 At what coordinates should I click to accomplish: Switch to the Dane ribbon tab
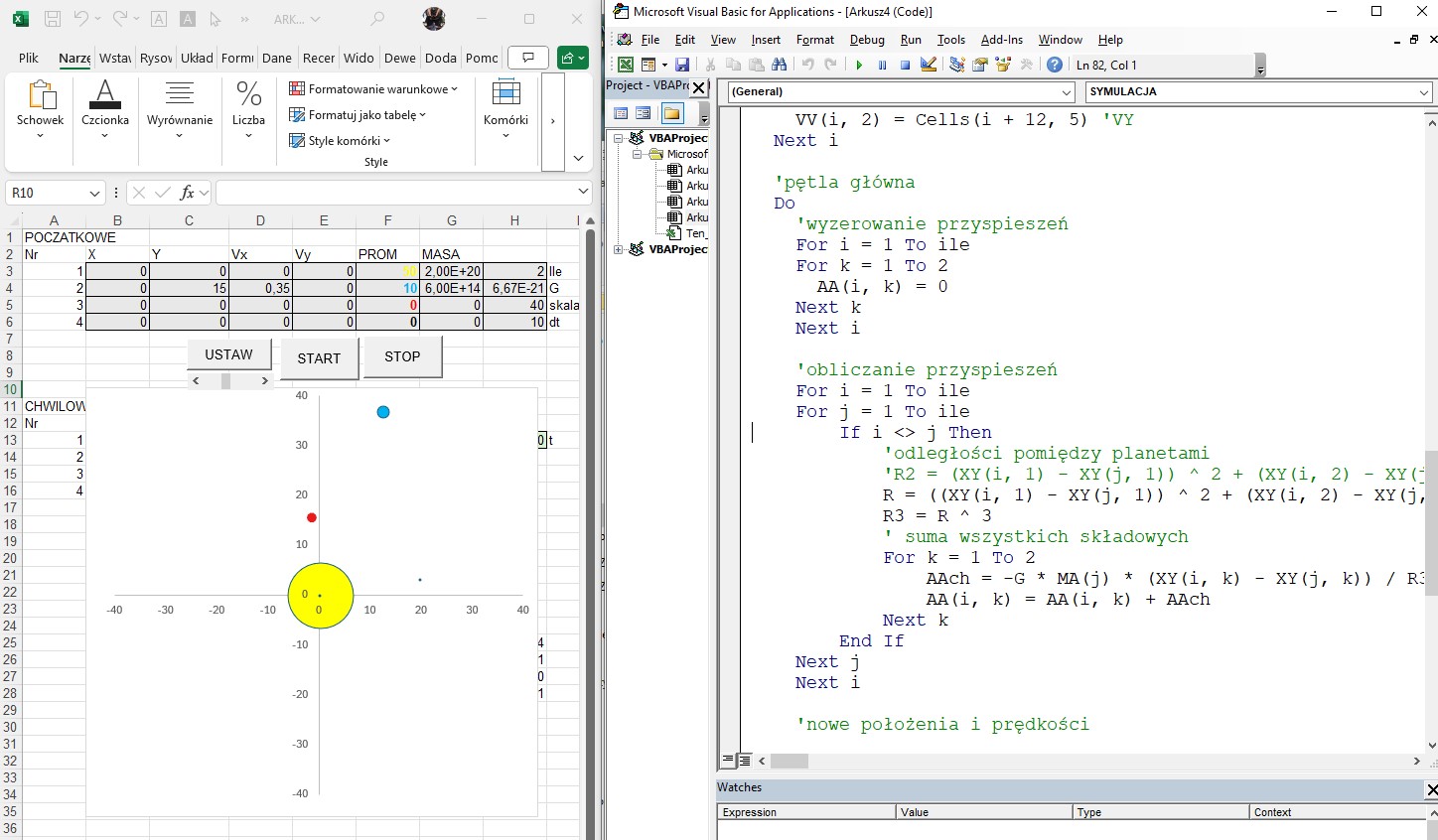click(x=276, y=58)
